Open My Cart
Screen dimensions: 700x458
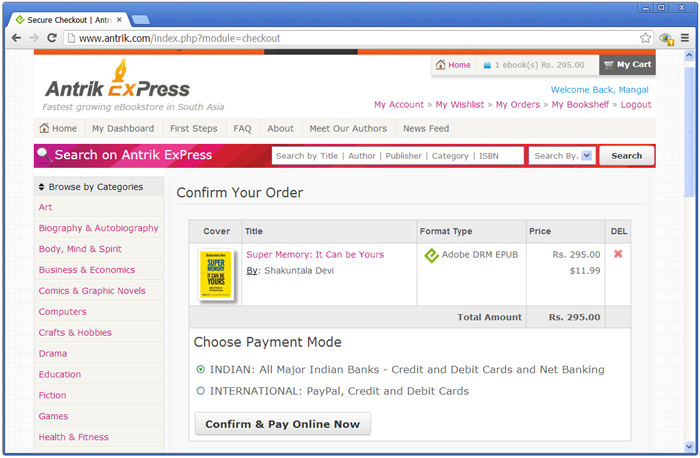click(627, 65)
